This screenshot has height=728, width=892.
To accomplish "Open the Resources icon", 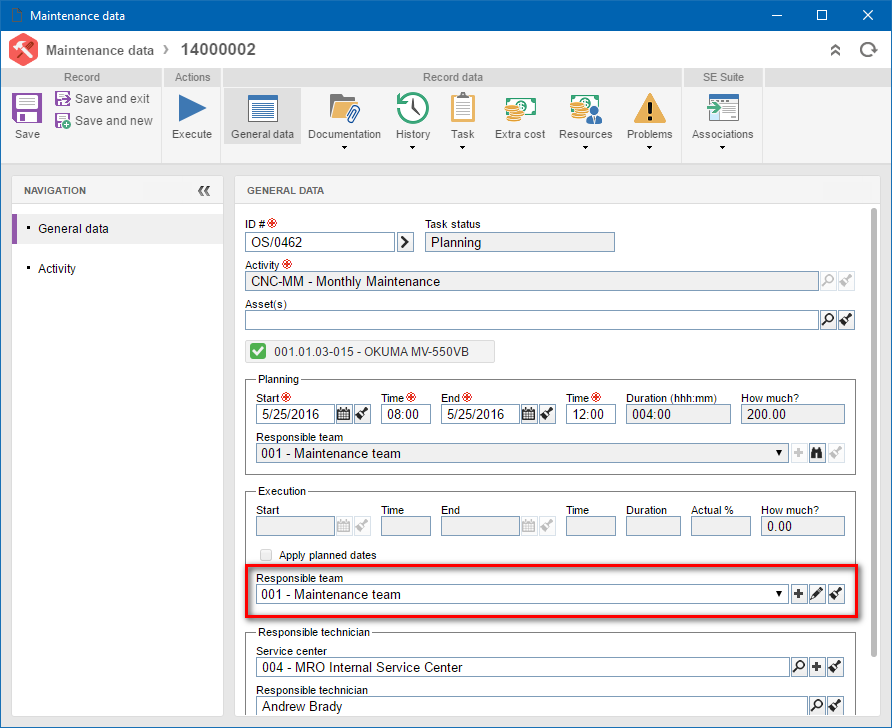I will 585,109.
